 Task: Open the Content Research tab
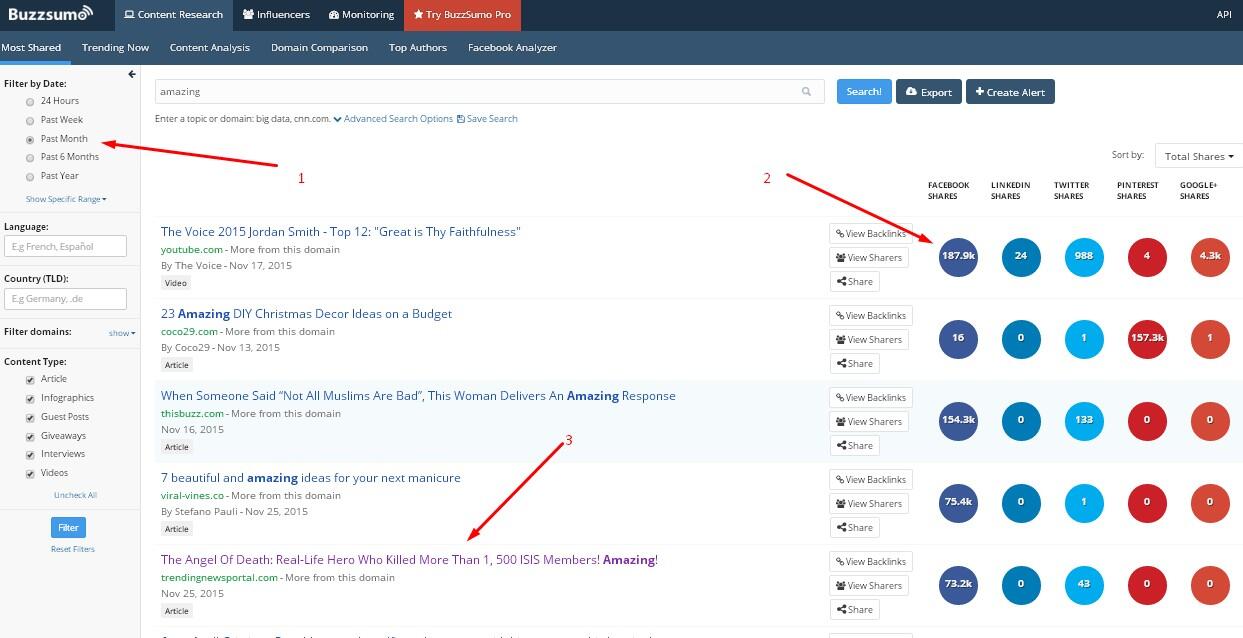click(x=174, y=15)
